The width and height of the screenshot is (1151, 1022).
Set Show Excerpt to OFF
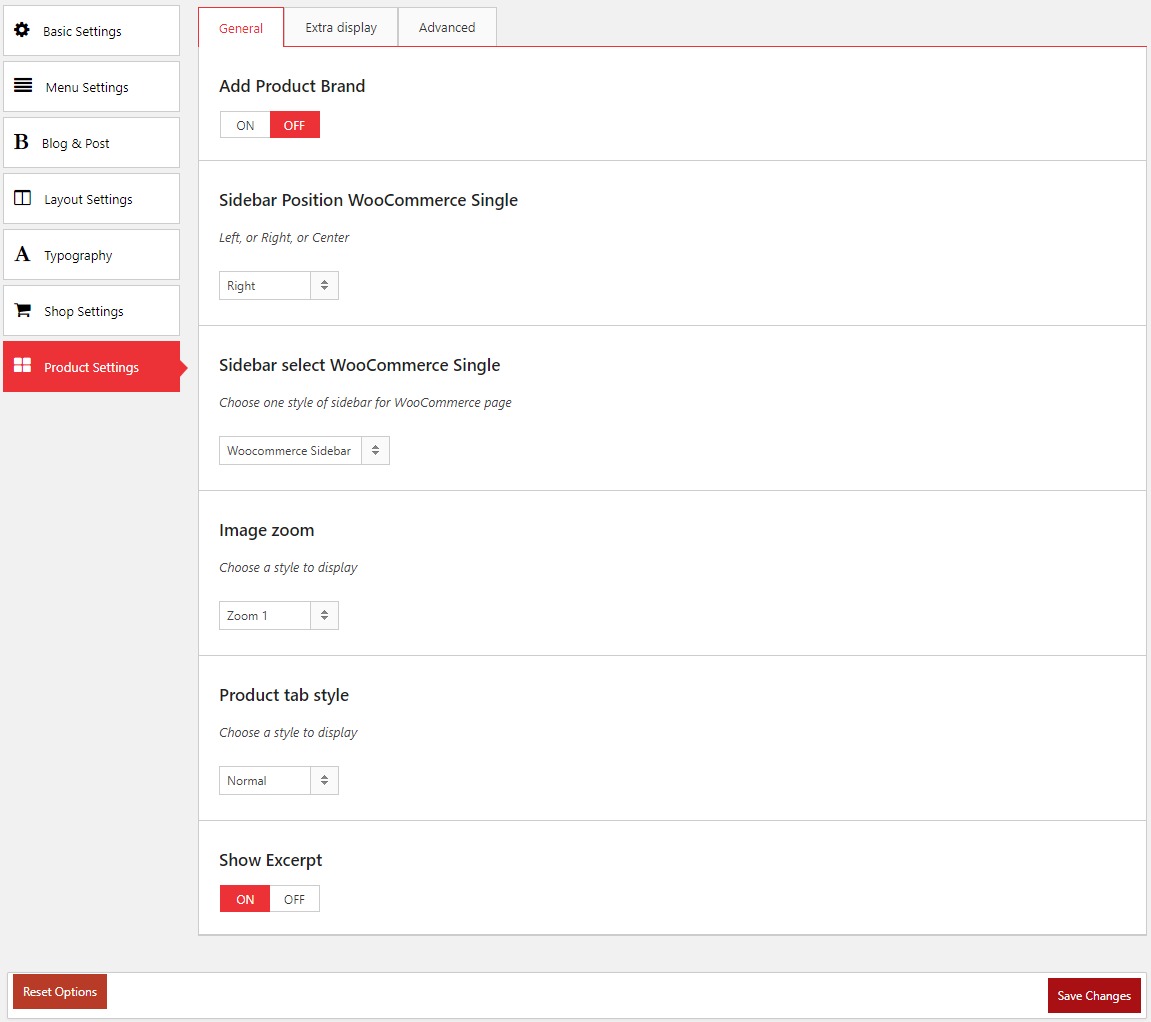pos(294,899)
